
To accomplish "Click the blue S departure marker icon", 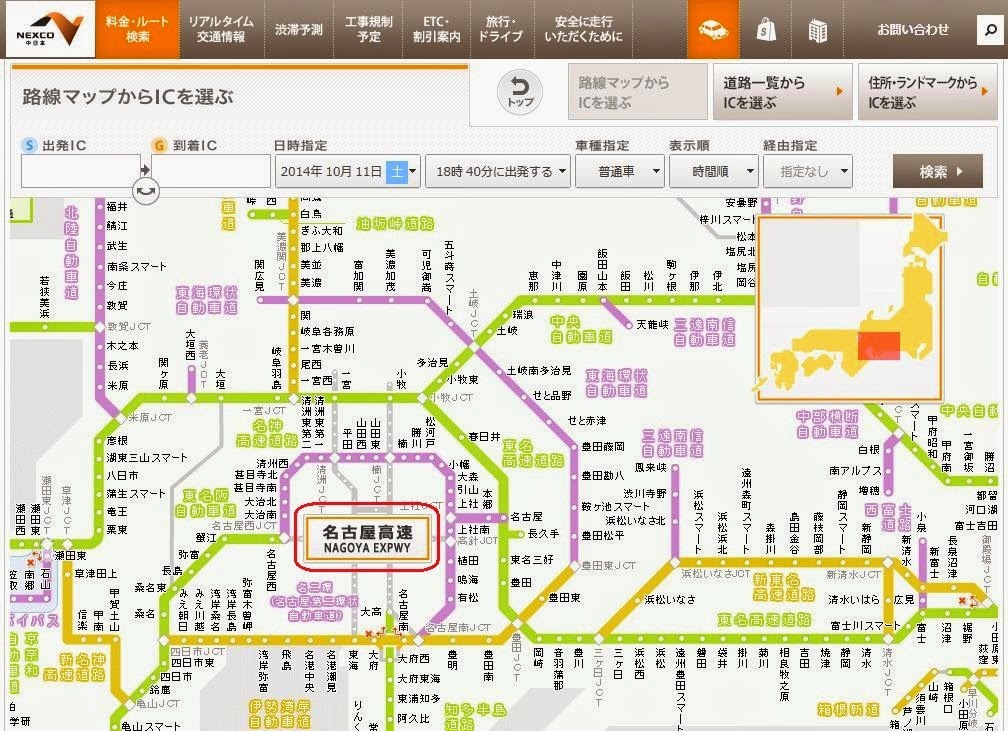I will click(29, 145).
